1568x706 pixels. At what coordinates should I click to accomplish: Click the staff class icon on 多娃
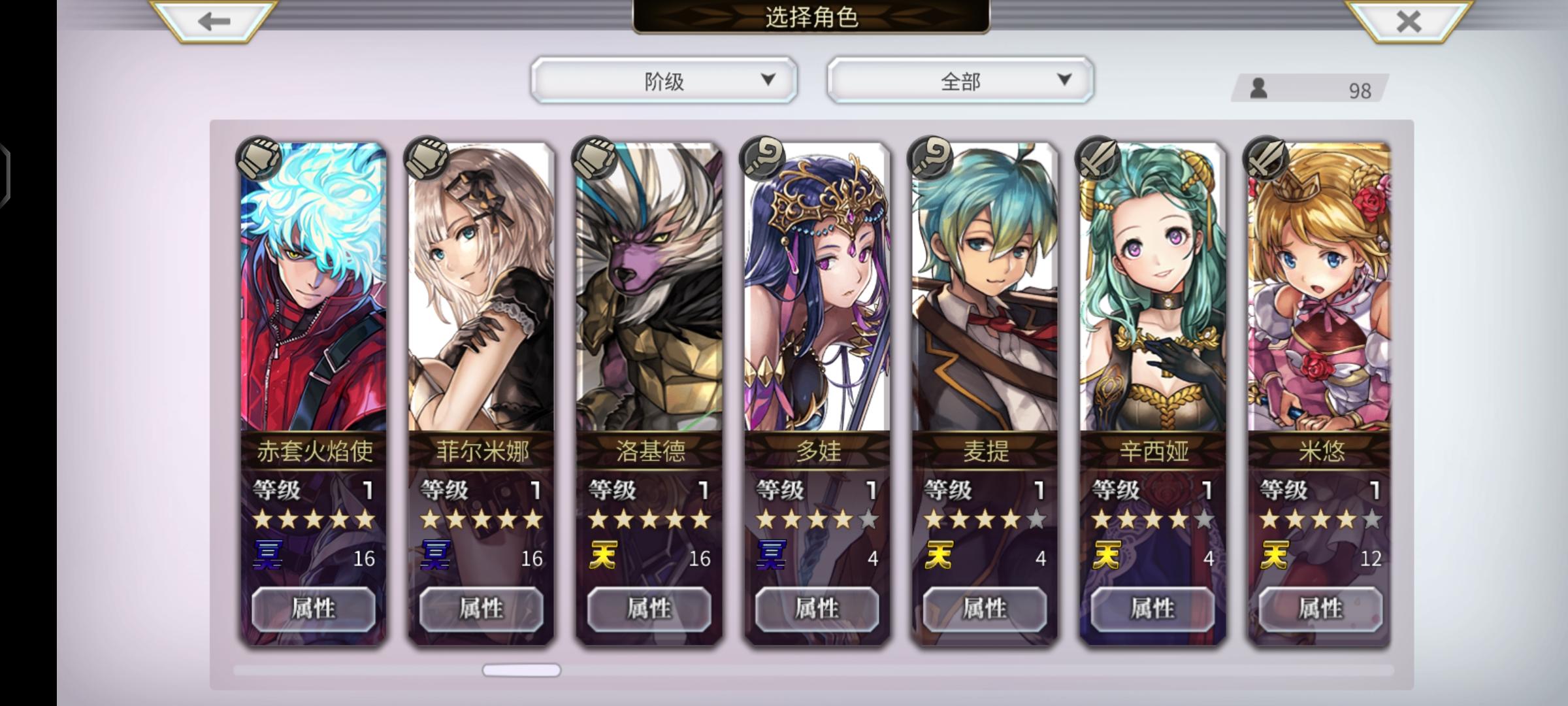(762, 158)
